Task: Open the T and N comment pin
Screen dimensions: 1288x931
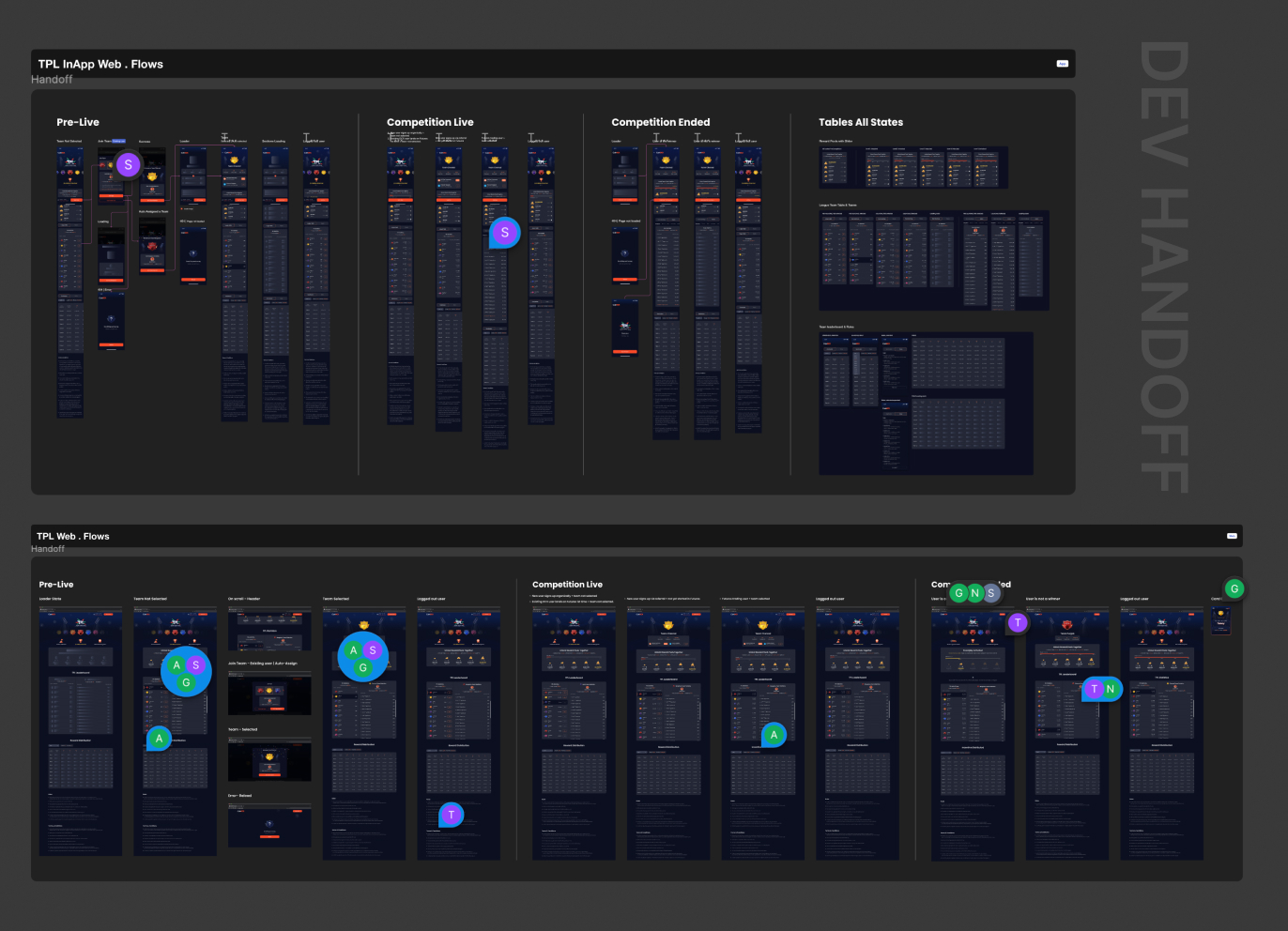Action: click(x=1101, y=689)
